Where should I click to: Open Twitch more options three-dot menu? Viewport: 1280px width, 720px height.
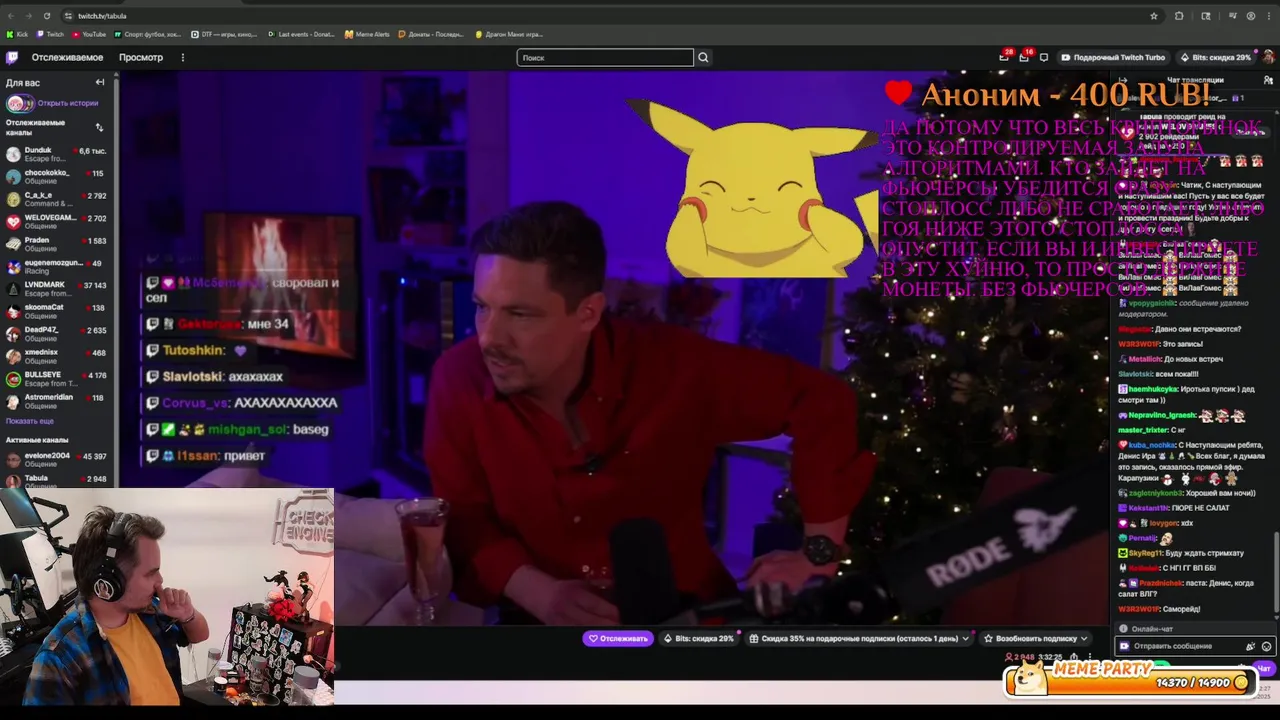pyautogui.click(x=182, y=57)
